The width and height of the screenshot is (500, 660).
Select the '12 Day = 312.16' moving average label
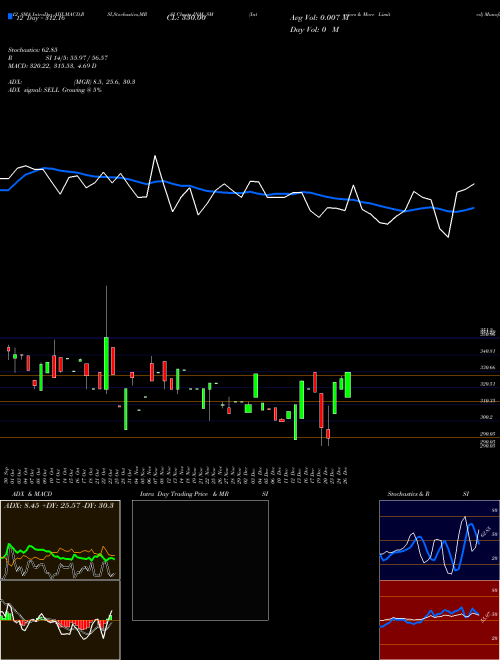pyautogui.click(x=40, y=18)
